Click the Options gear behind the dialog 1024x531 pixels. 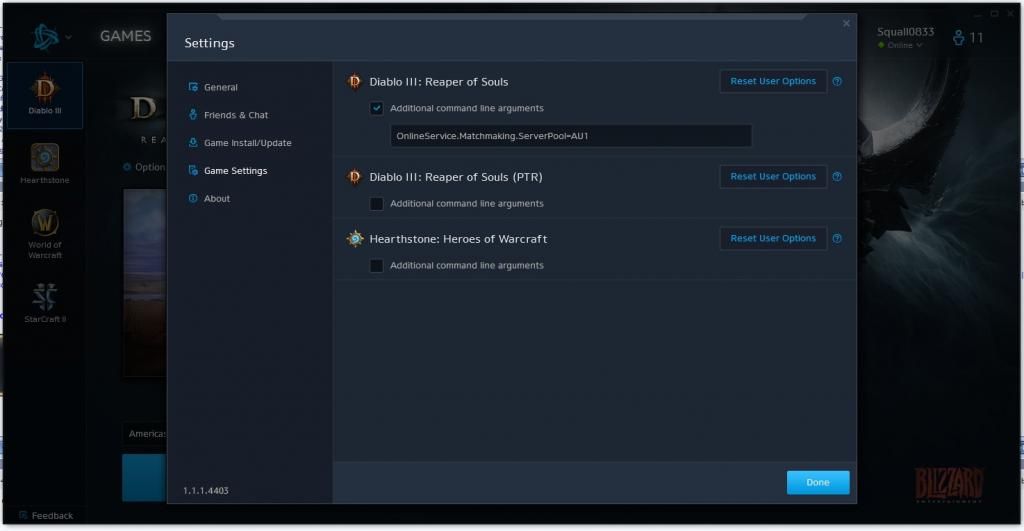pyautogui.click(x=127, y=167)
